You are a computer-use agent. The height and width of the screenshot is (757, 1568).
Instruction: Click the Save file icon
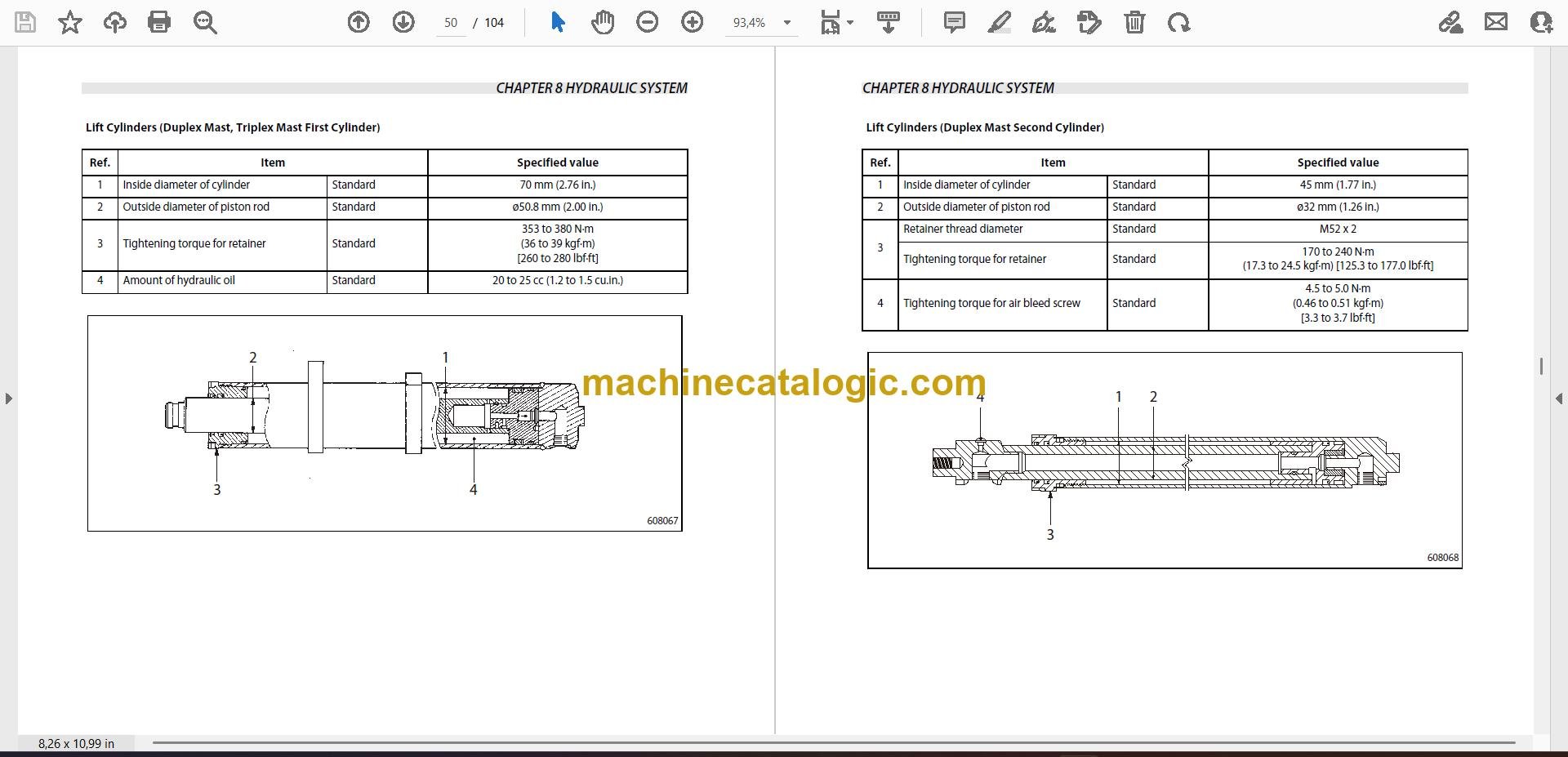click(x=25, y=22)
